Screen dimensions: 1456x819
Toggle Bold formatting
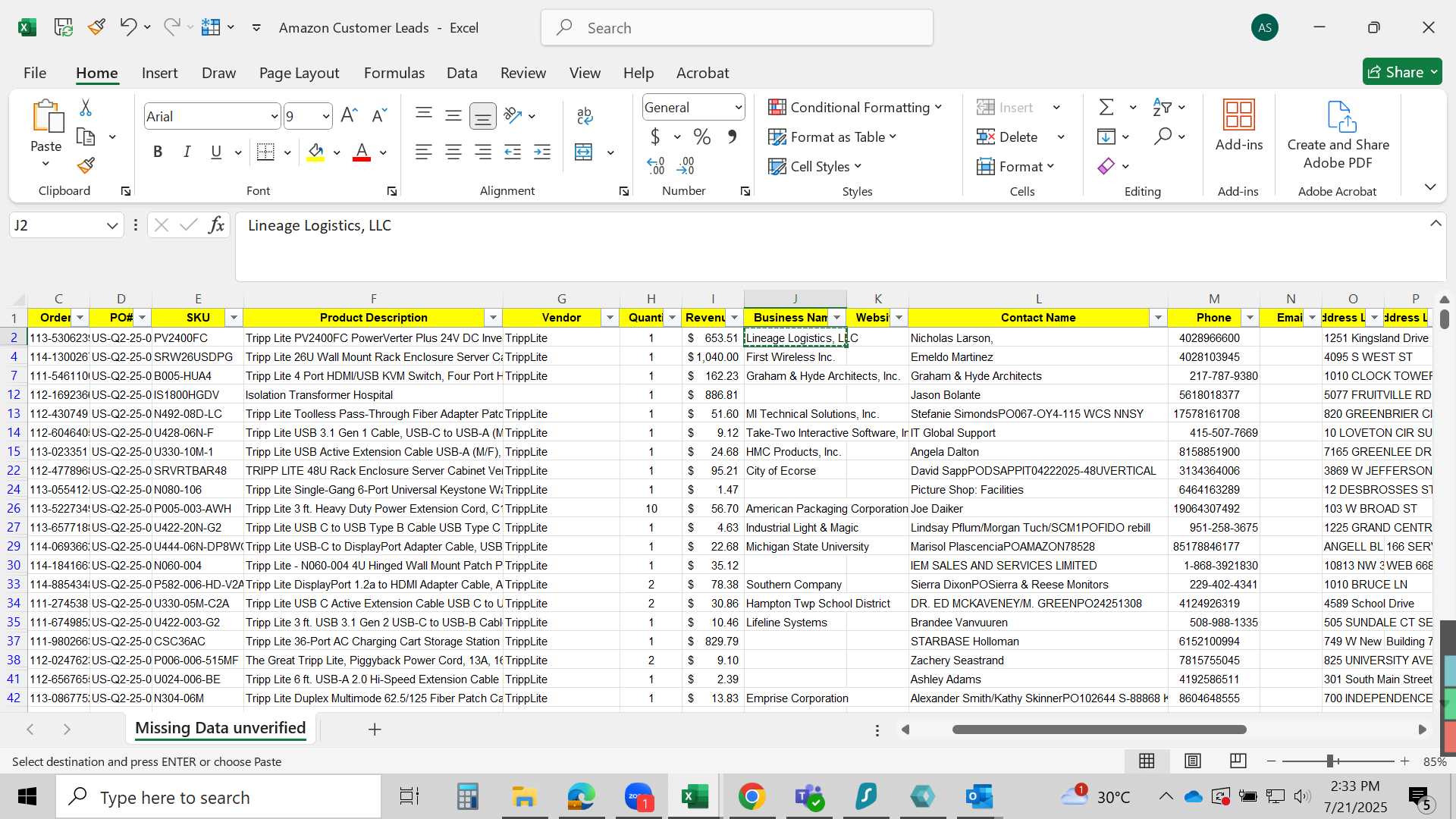(x=158, y=152)
